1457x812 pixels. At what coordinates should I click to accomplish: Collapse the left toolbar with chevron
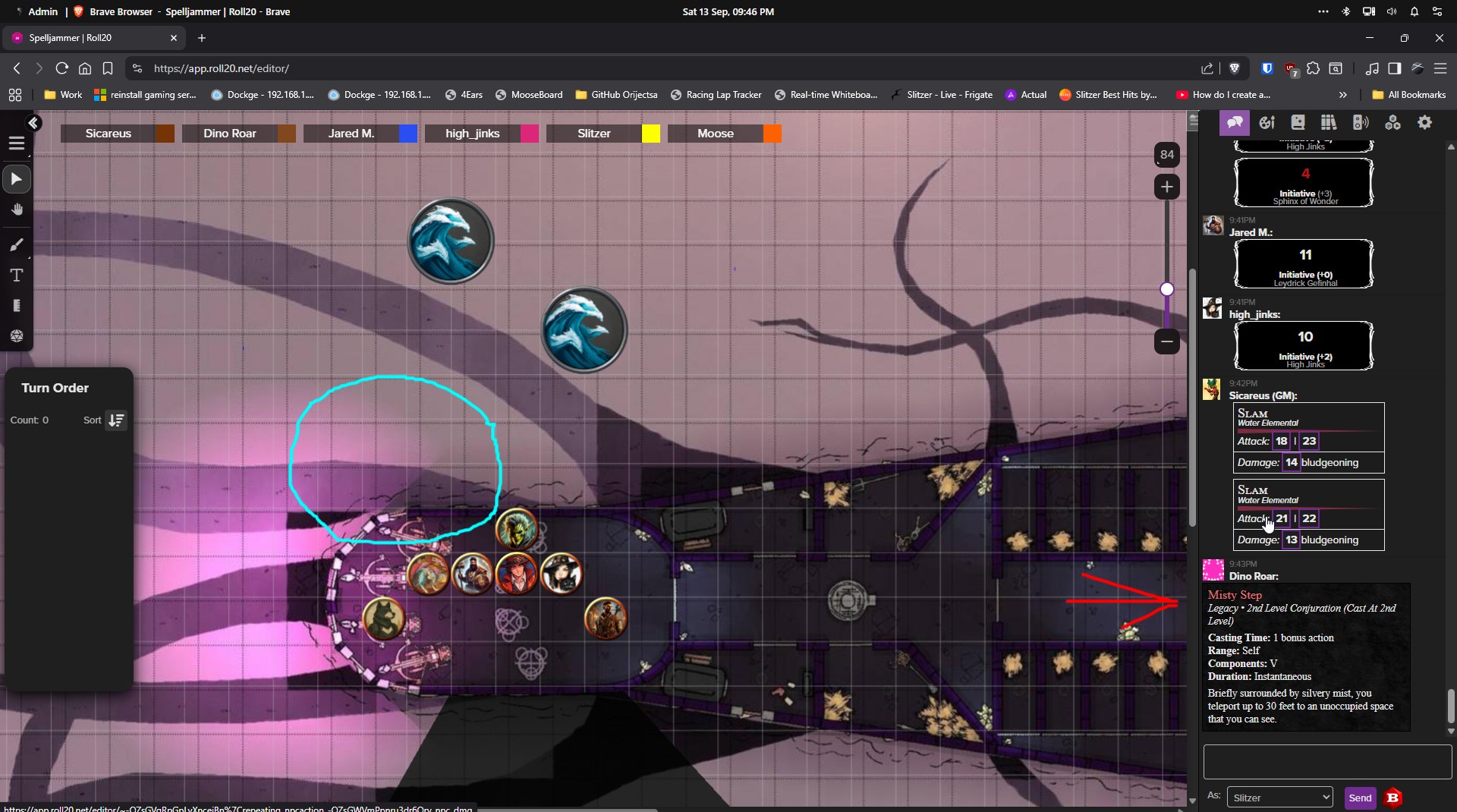point(33,123)
